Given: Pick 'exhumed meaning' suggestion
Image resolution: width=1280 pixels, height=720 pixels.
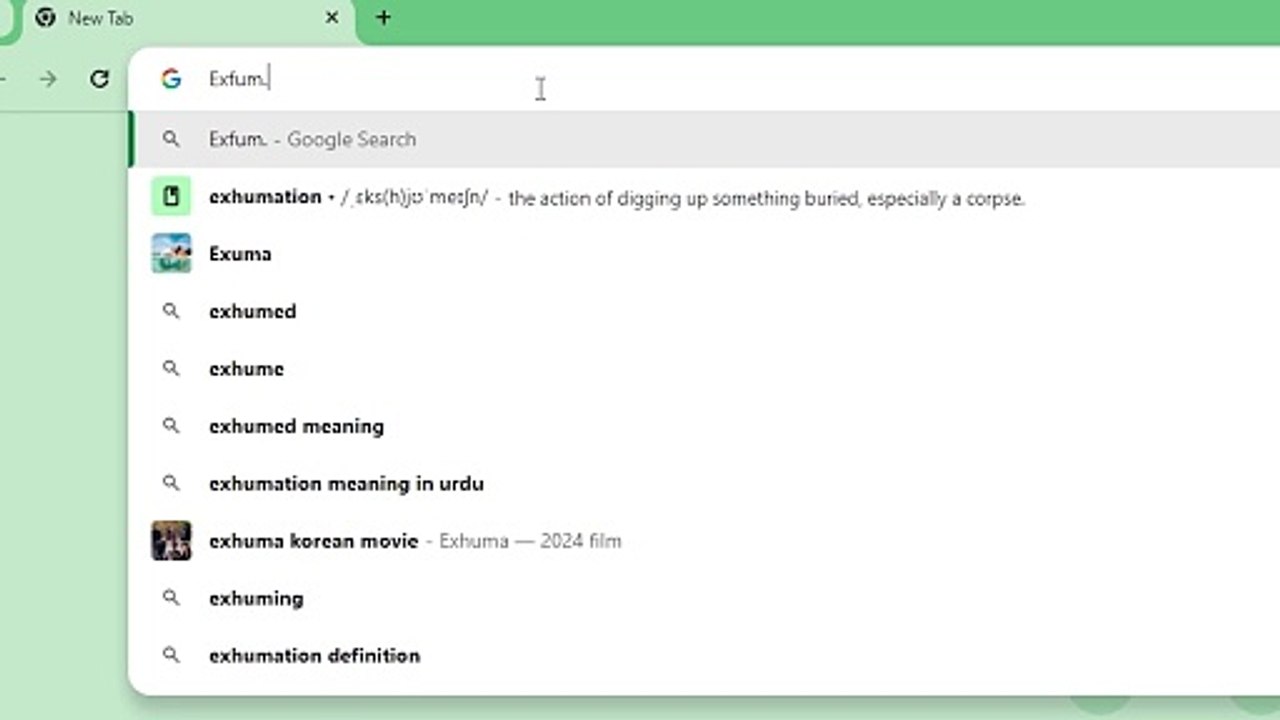Looking at the screenshot, I should coord(704,426).
